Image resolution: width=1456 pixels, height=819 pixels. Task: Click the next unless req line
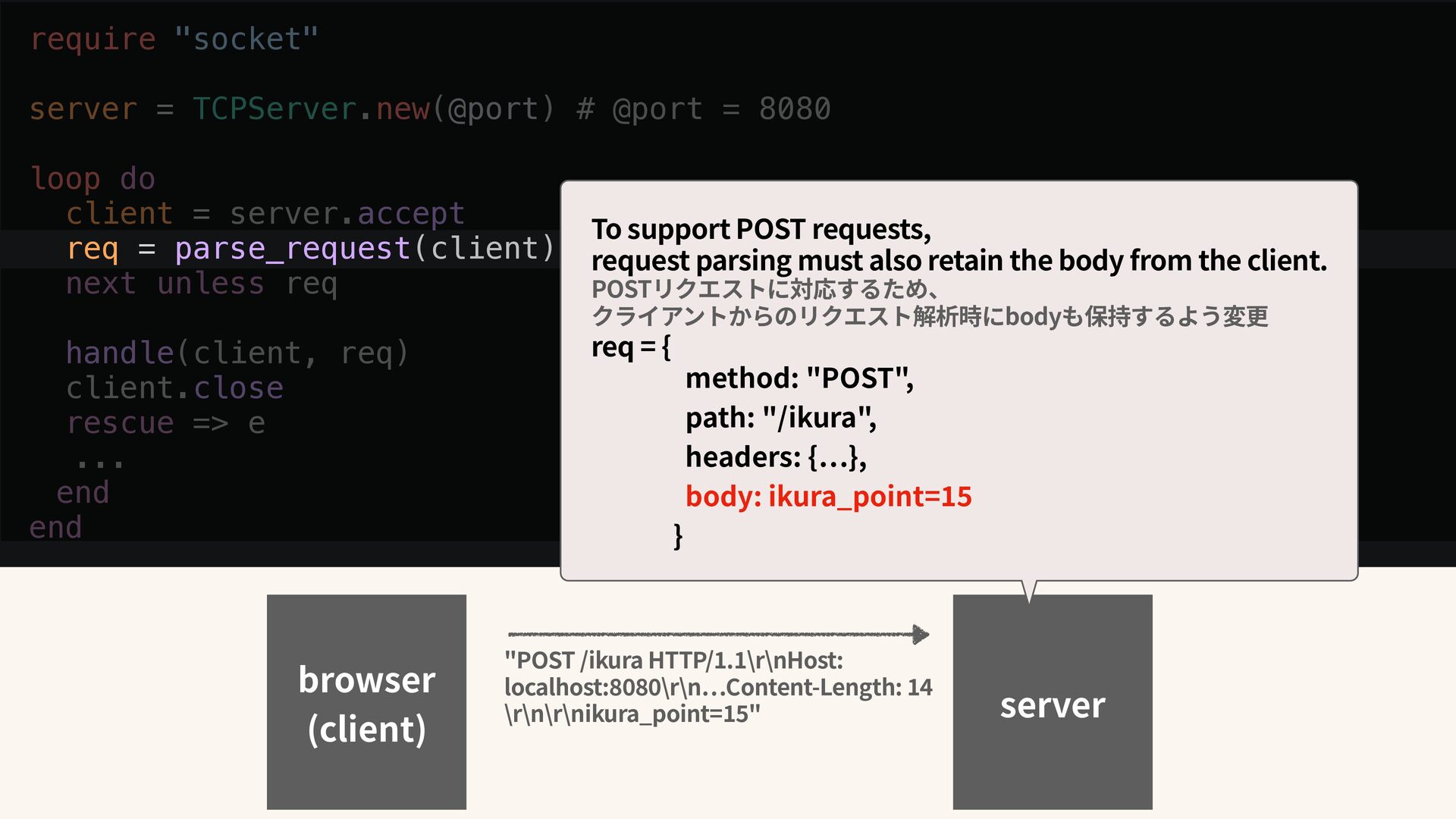click(201, 284)
